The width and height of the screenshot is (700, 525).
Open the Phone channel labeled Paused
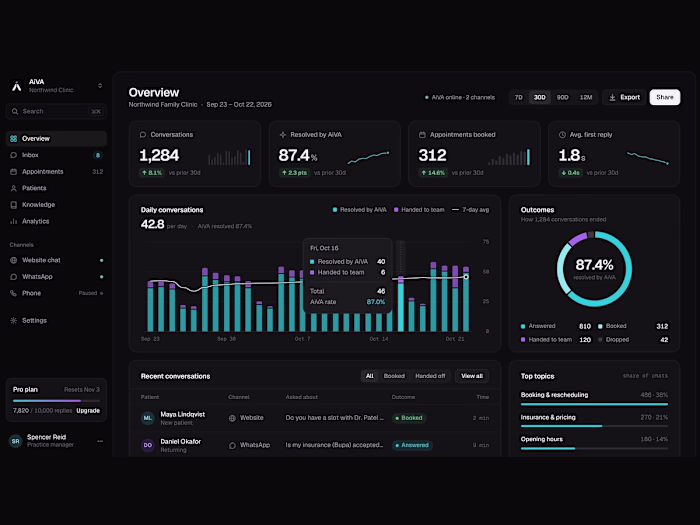pos(56,293)
